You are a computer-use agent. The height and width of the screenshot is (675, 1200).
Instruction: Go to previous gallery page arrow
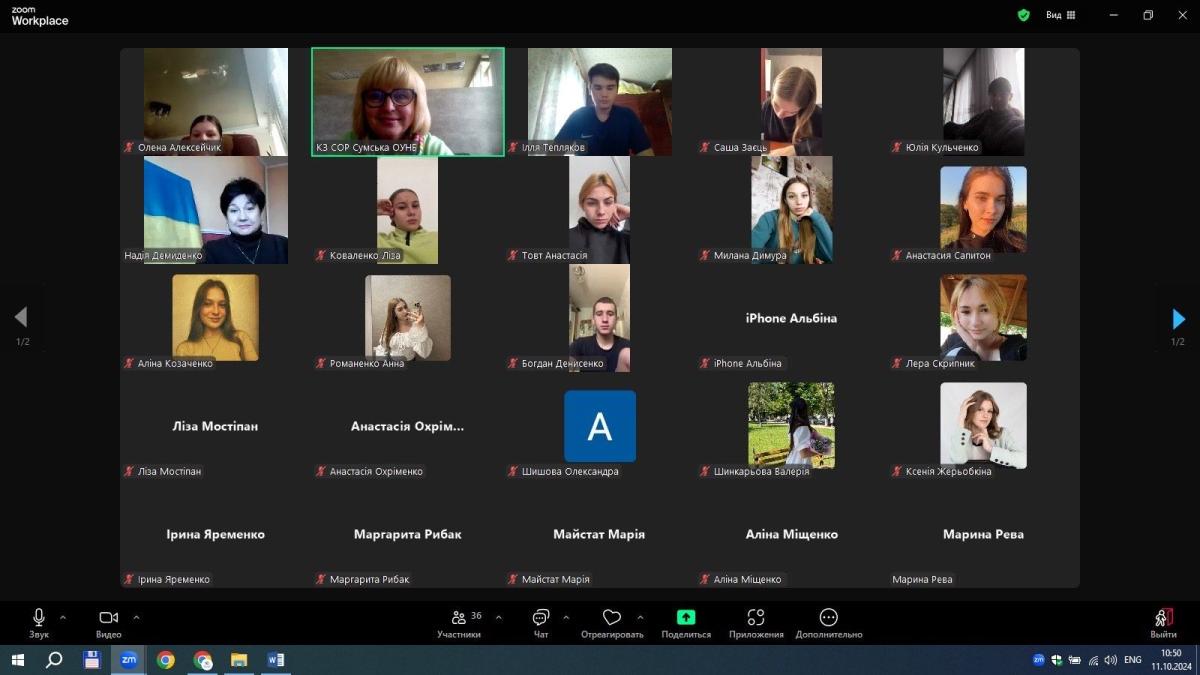21,318
